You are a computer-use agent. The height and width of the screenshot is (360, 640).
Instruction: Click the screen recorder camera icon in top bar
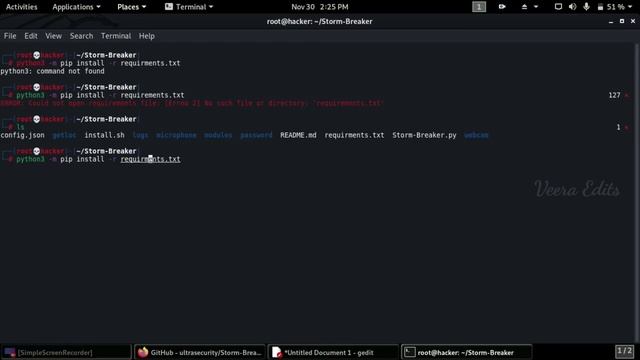point(502,7)
